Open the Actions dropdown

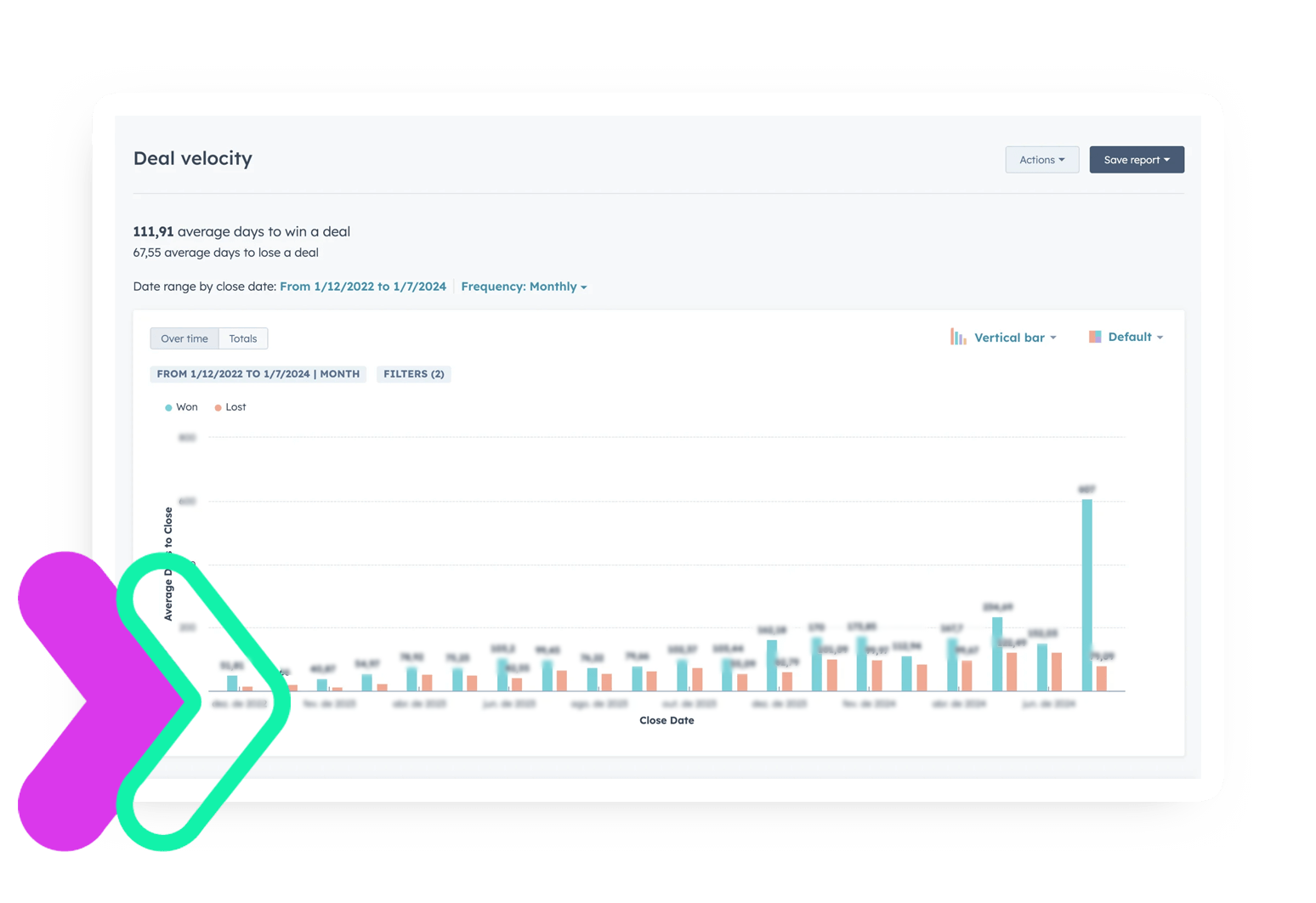coord(1041,160)
